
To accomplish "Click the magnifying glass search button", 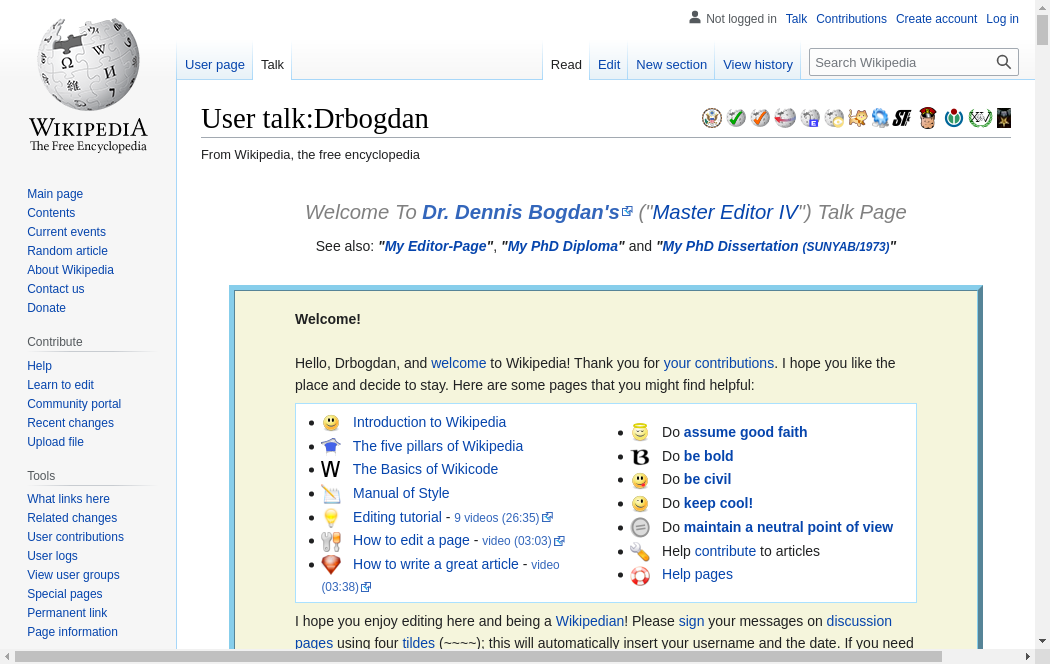I will [x=1004, y=62].
